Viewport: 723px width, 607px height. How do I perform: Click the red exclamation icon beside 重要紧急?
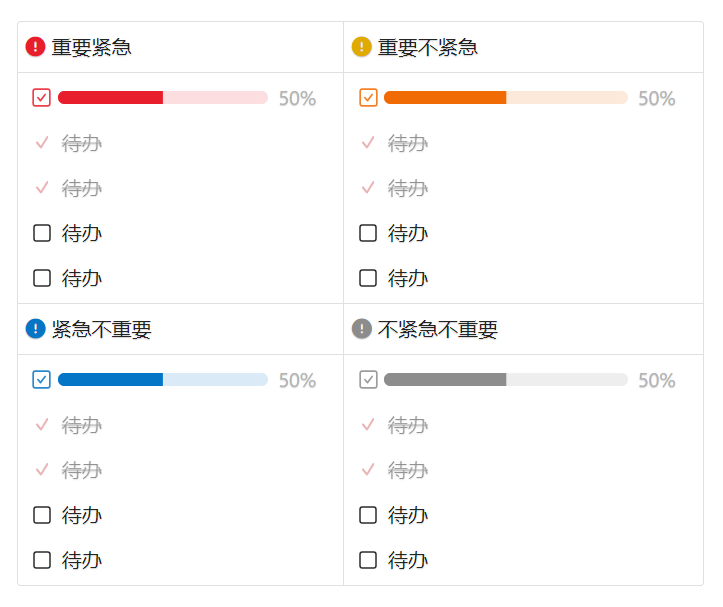pos(36,47)
